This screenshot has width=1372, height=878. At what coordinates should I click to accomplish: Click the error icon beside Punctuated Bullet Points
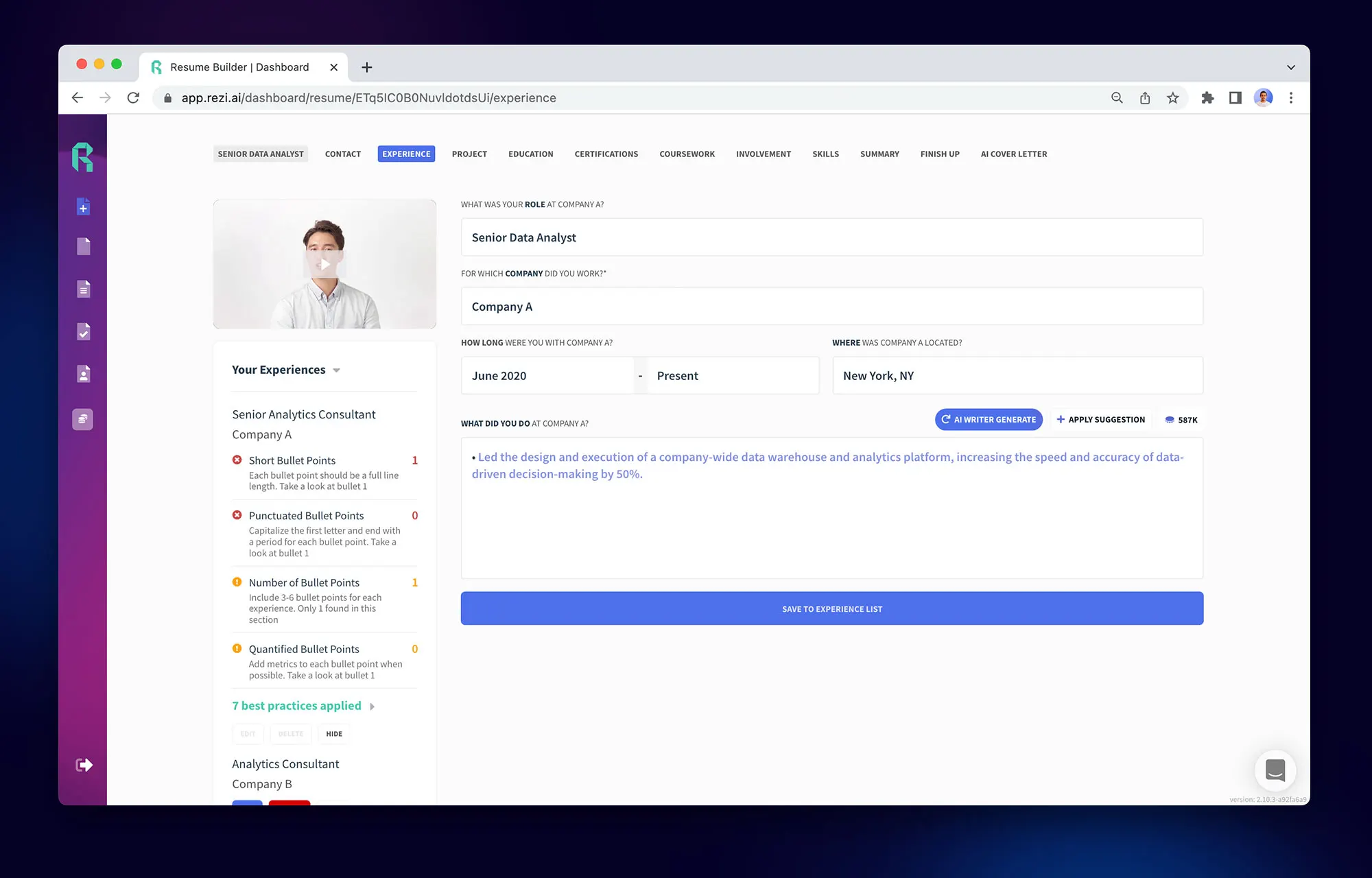(237, 514)
